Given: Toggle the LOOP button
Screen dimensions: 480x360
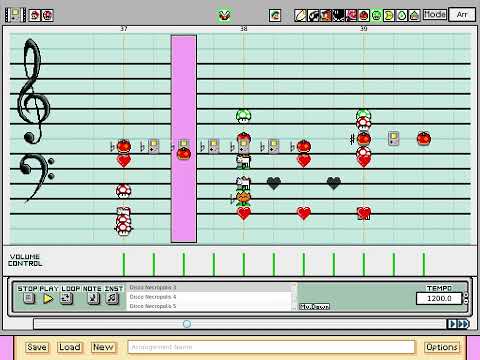Looking at the screenshot, I should 66,298.
